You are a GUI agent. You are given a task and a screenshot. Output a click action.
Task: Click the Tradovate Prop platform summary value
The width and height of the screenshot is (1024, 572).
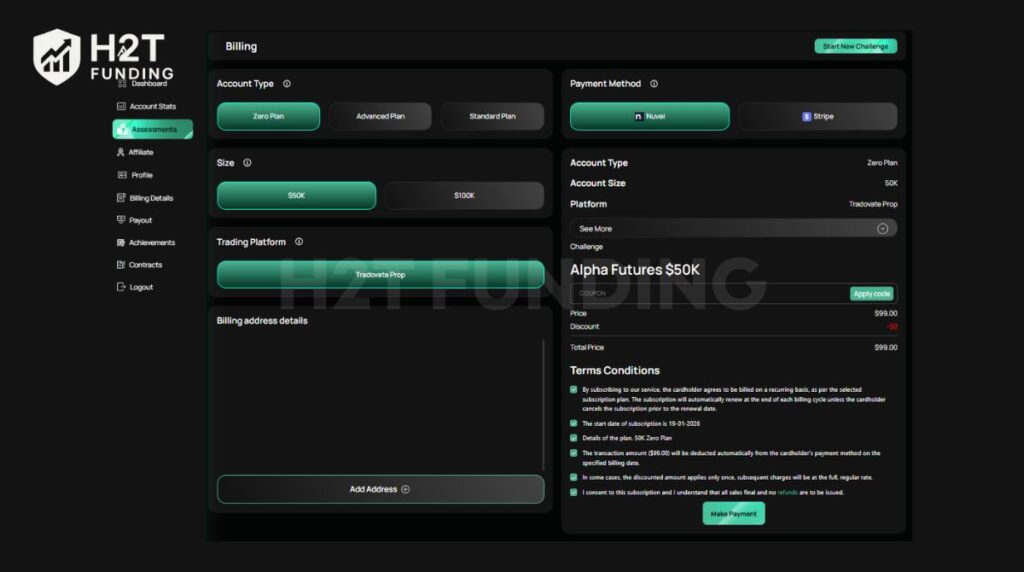(x=873, y=204)
